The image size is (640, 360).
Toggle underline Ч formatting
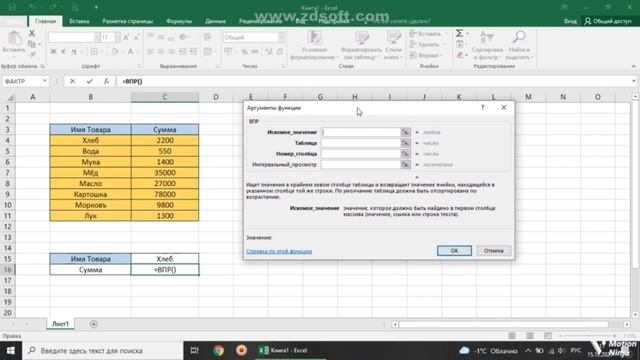point(74,51)
